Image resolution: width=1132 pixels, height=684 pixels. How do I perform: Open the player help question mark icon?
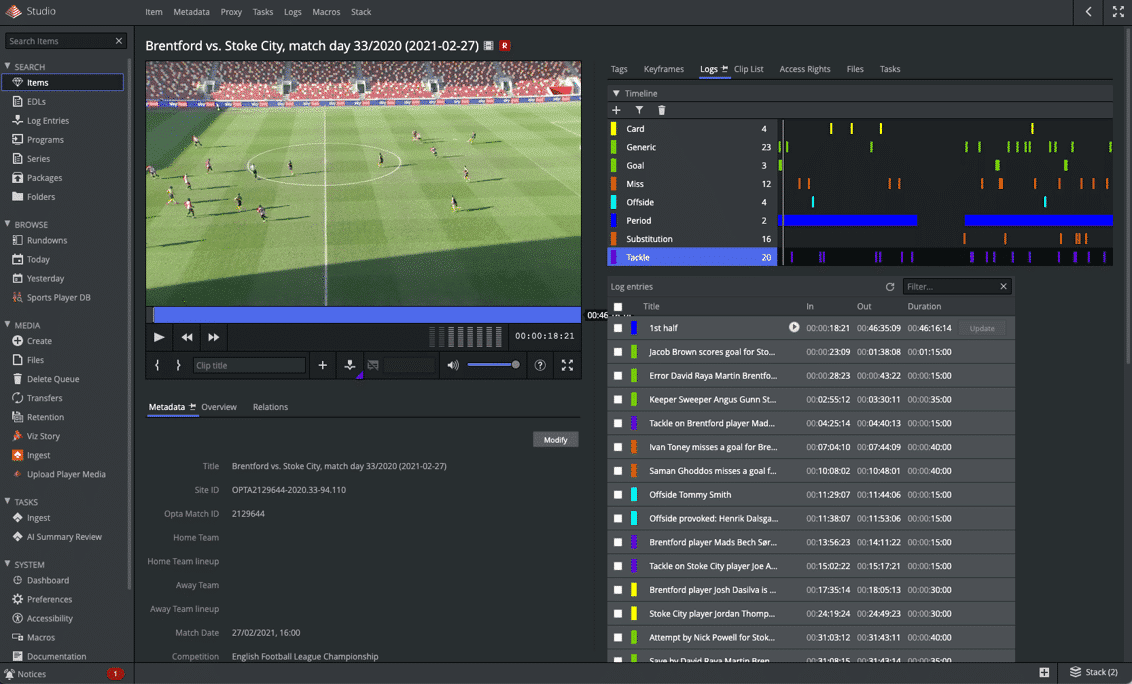pyautogui.click(x=540, y=365)
